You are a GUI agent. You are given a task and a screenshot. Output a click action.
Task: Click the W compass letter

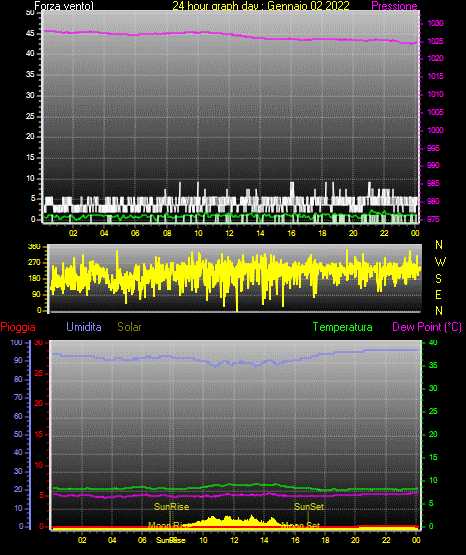click(440, 262)
